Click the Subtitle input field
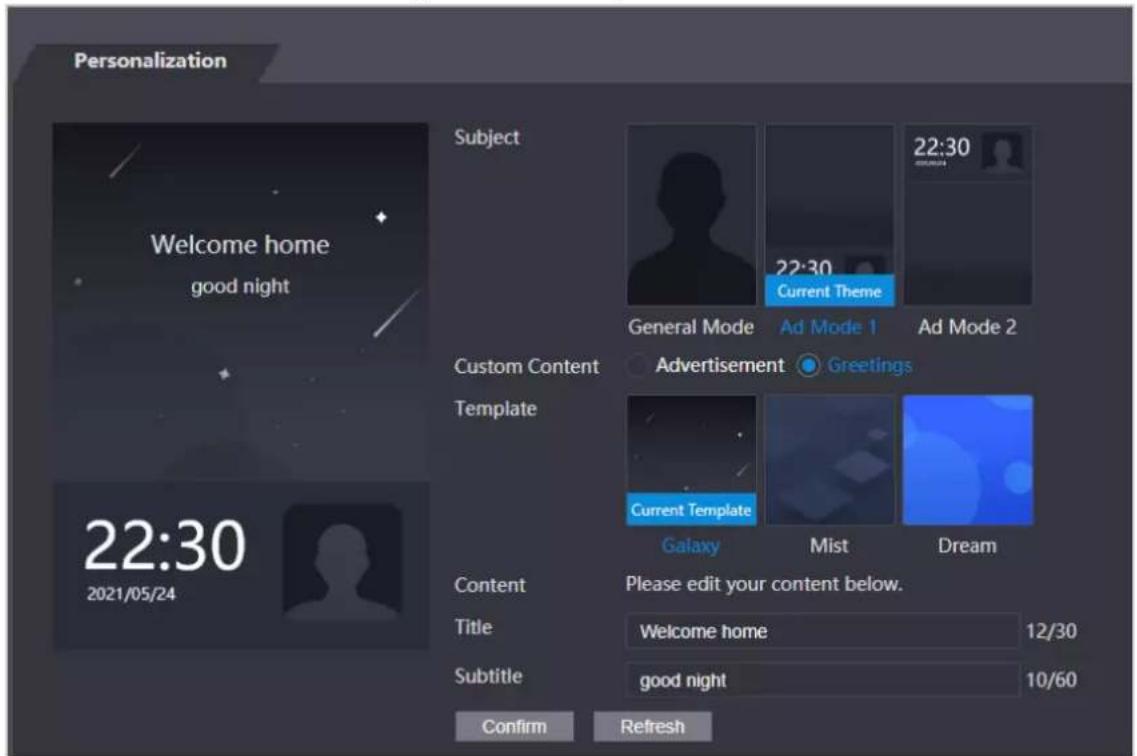 click(x=822, y=680)
